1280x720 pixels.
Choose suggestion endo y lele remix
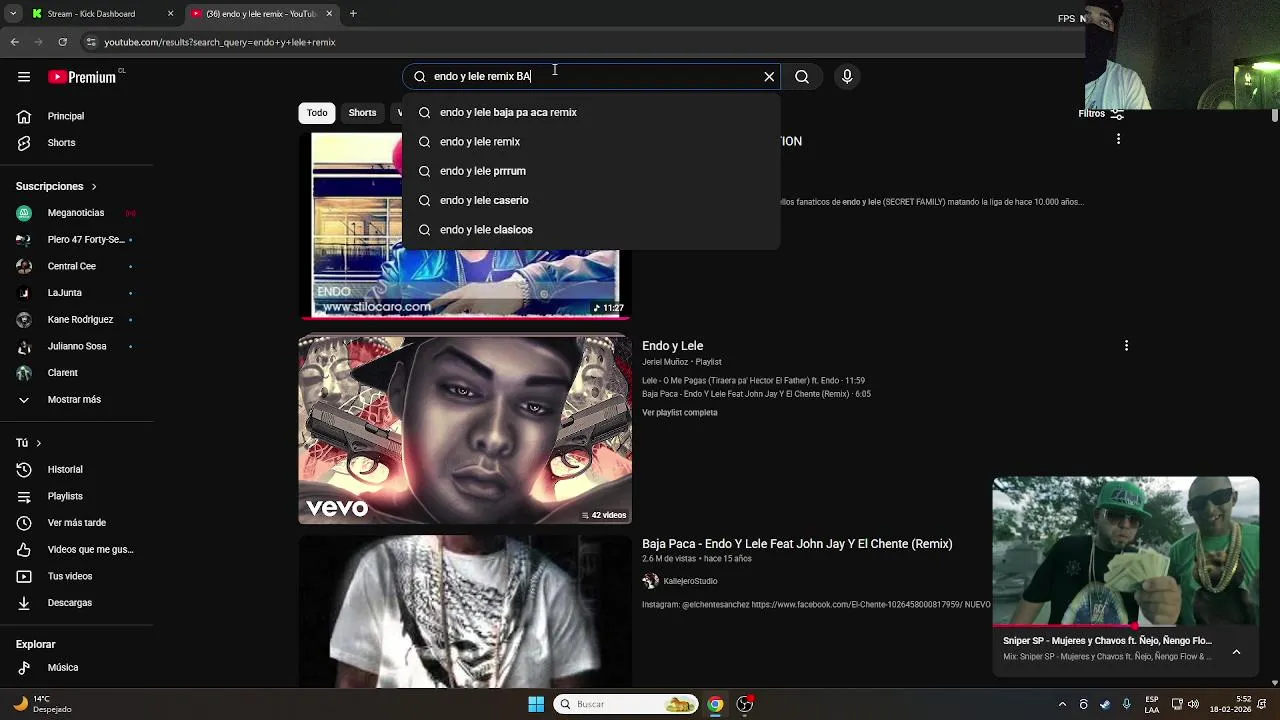point(591,141)
